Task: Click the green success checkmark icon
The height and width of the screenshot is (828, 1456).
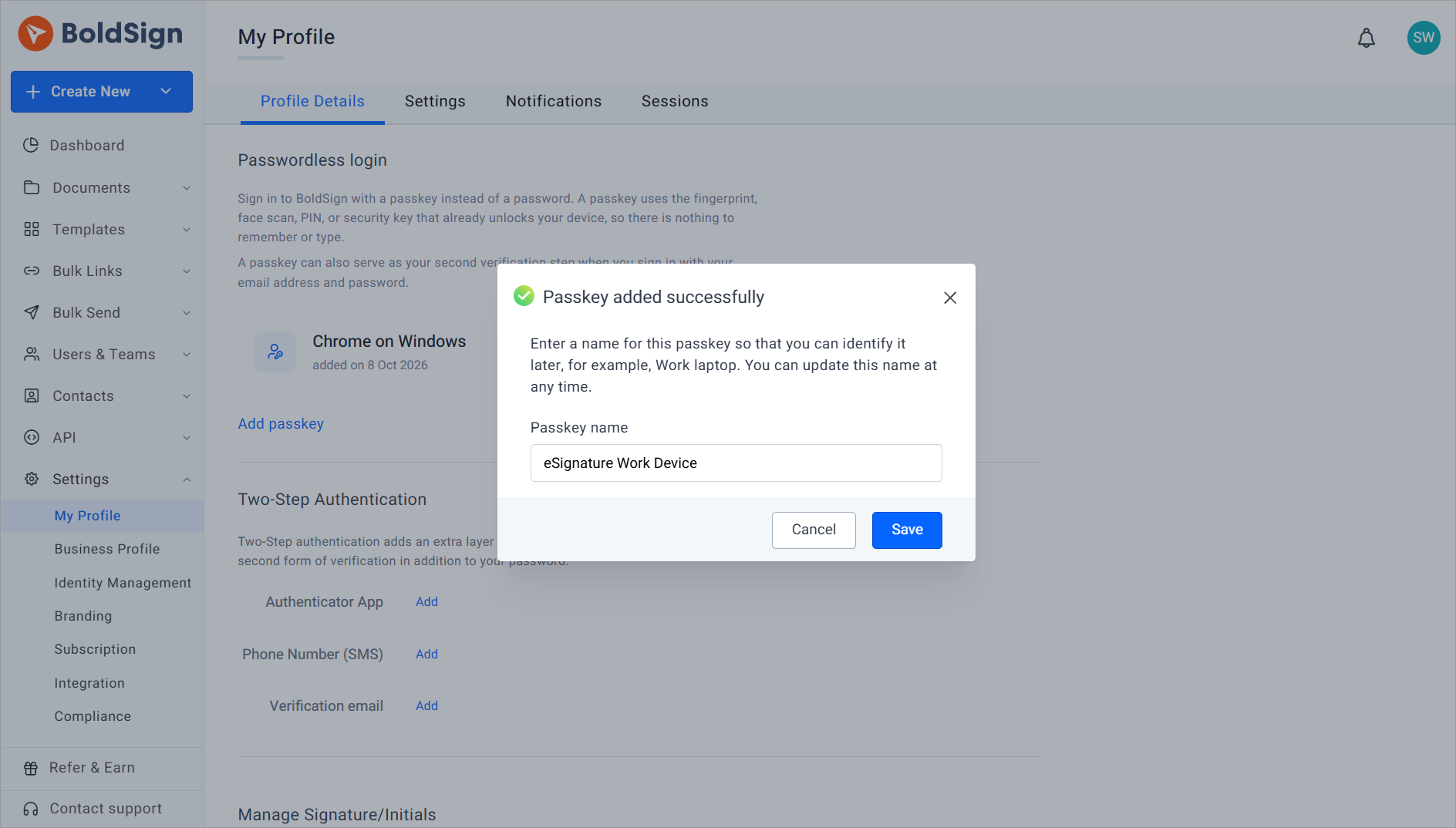Action: tap(524, 296)
